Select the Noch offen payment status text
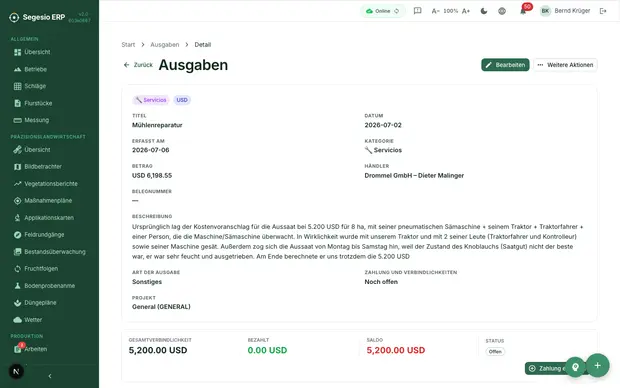Image resolution: width=620 pixels, height=388 pixels. (x=381, y=282)
